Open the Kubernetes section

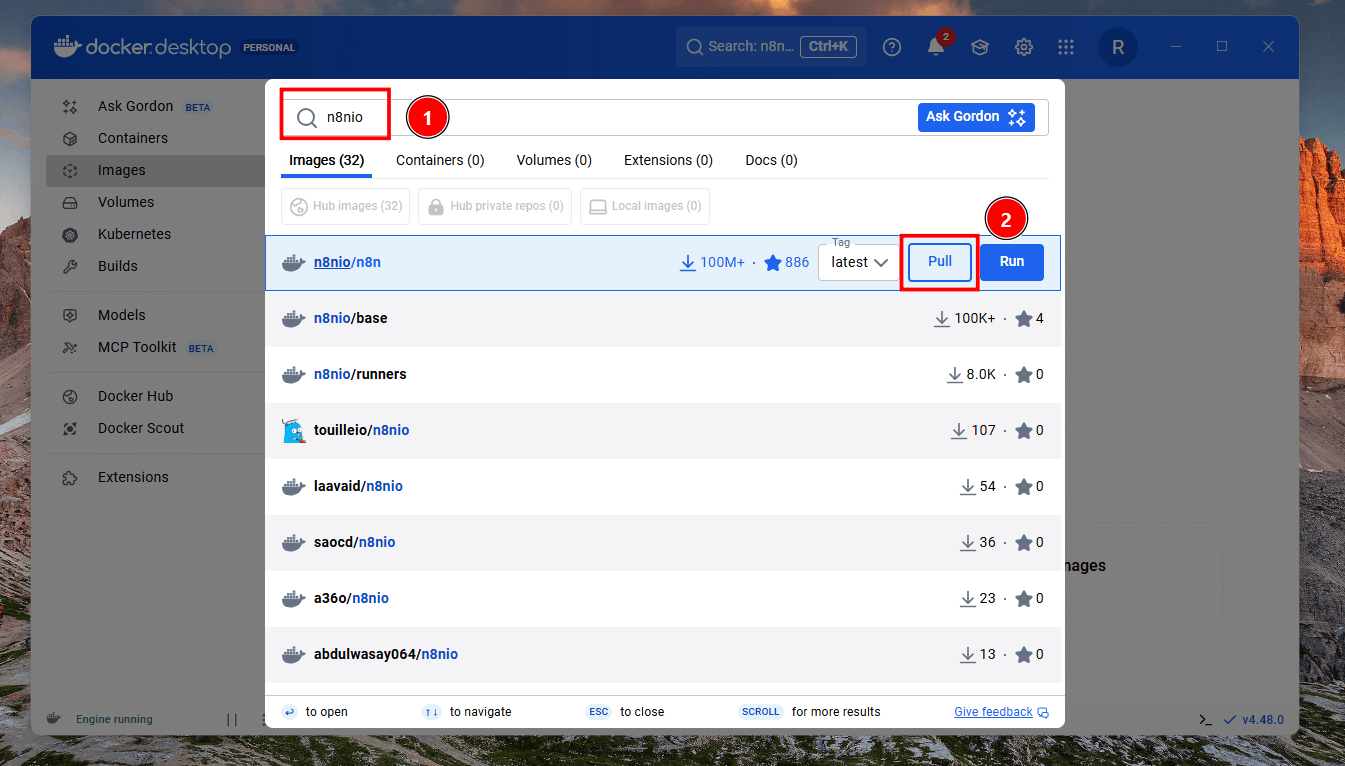point(134,234)
